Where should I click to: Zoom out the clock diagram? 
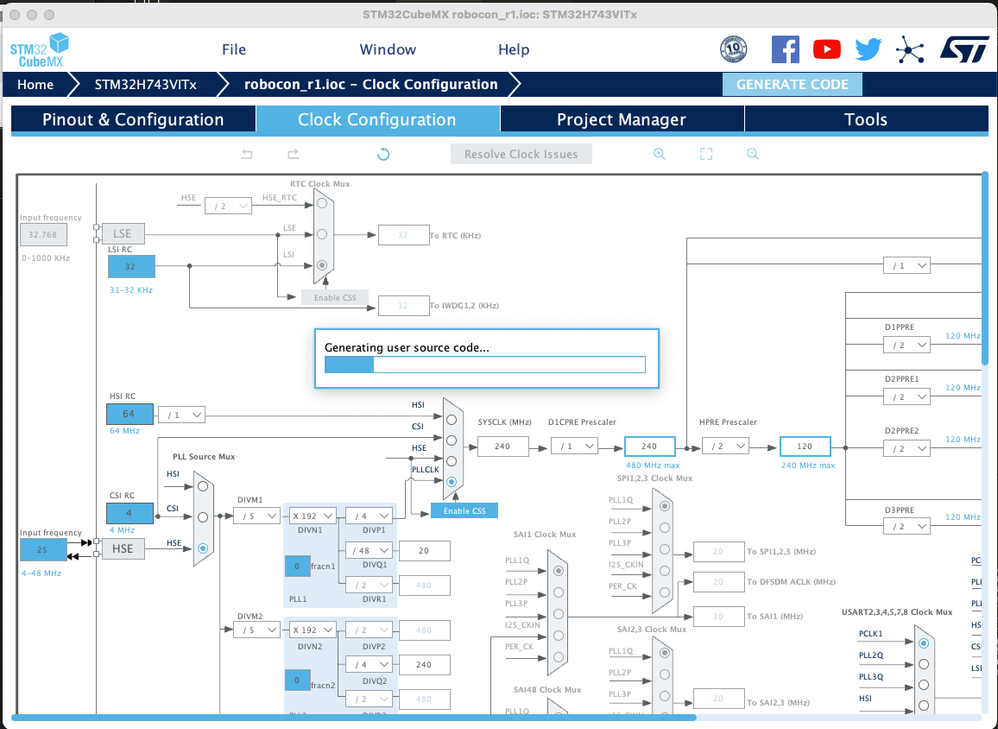(752, 154)
